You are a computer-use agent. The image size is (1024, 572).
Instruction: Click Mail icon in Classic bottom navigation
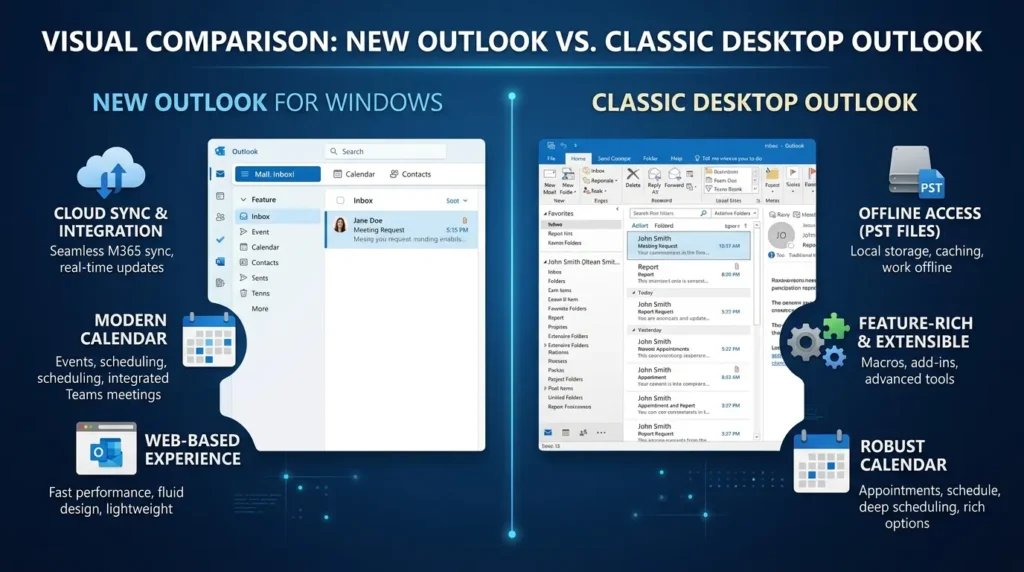coord(548,432)
